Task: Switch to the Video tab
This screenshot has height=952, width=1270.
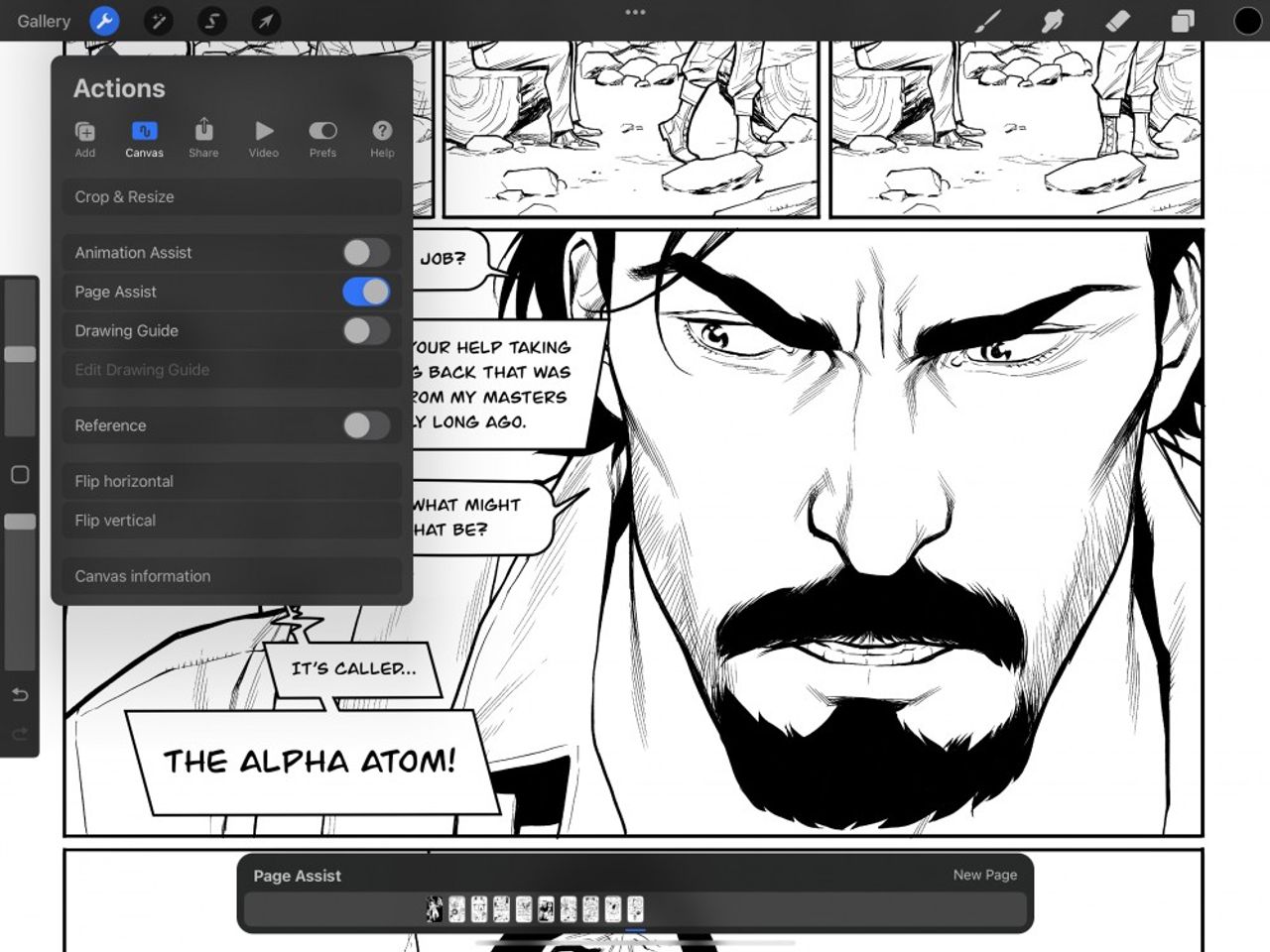Action: point(263,139)
